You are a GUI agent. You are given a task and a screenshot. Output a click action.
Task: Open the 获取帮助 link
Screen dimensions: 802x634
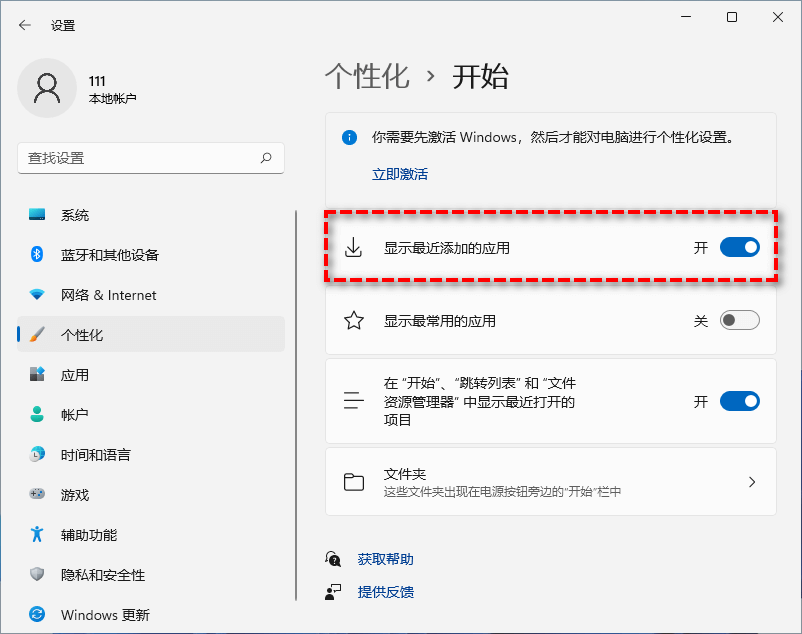click(386, 559)
